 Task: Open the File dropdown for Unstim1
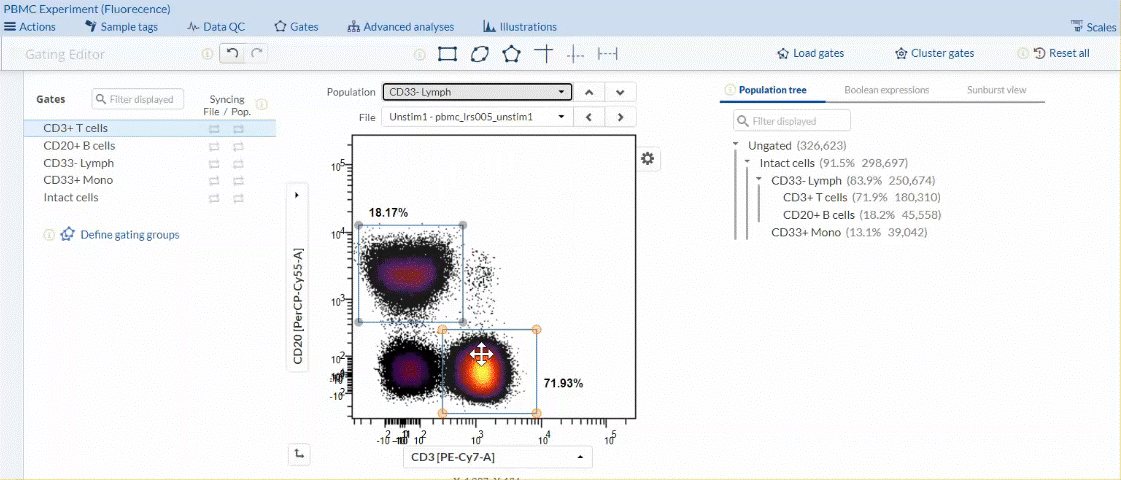[476, 117]
